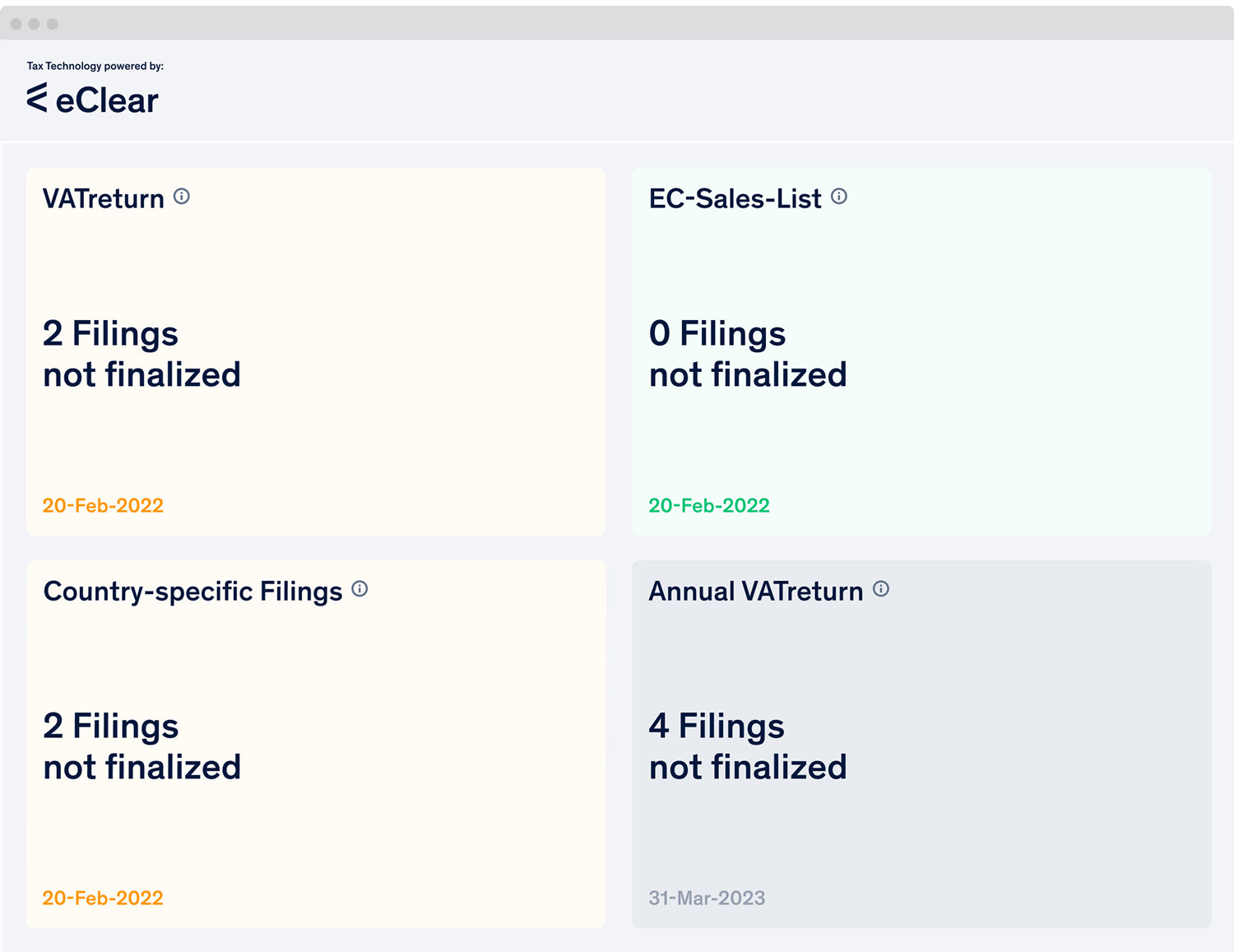This screenshot has height=952, width=1234.
Task: Click the rightmost window control dot
Action: 53,23
